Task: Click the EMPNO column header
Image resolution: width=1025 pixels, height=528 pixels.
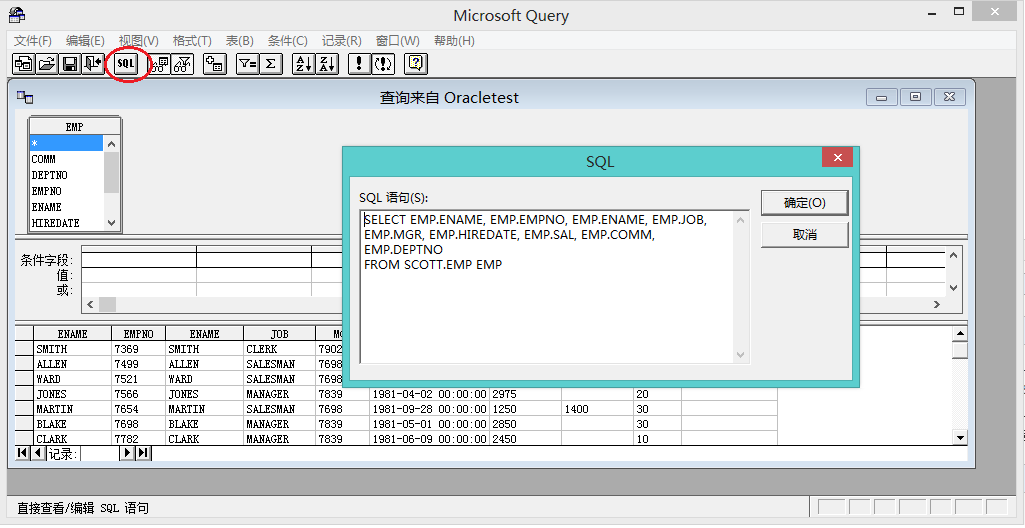Action: [x=139, y=334]
